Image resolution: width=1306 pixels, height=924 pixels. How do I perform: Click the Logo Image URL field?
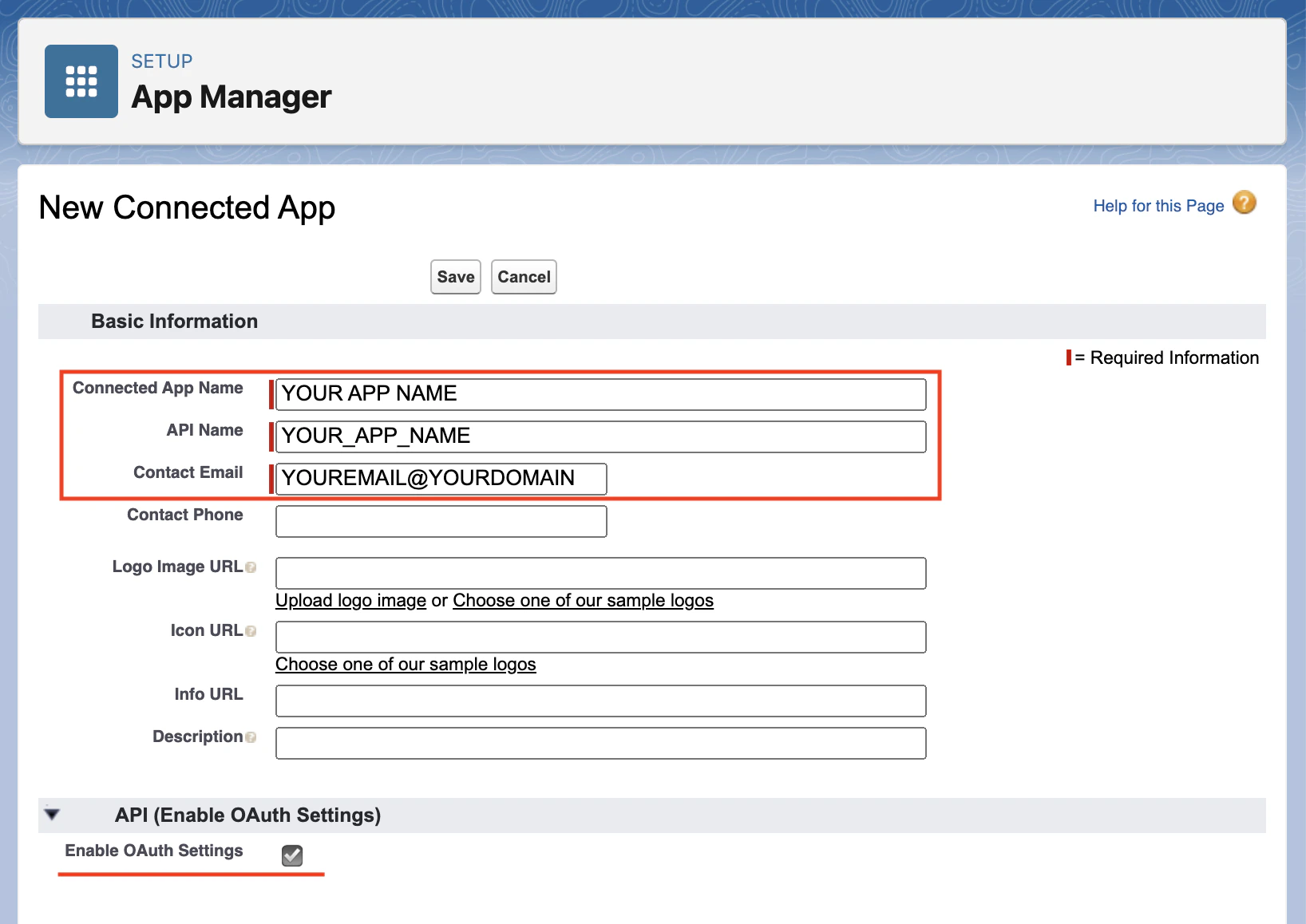pyautogui.click(x=600, y=573)
